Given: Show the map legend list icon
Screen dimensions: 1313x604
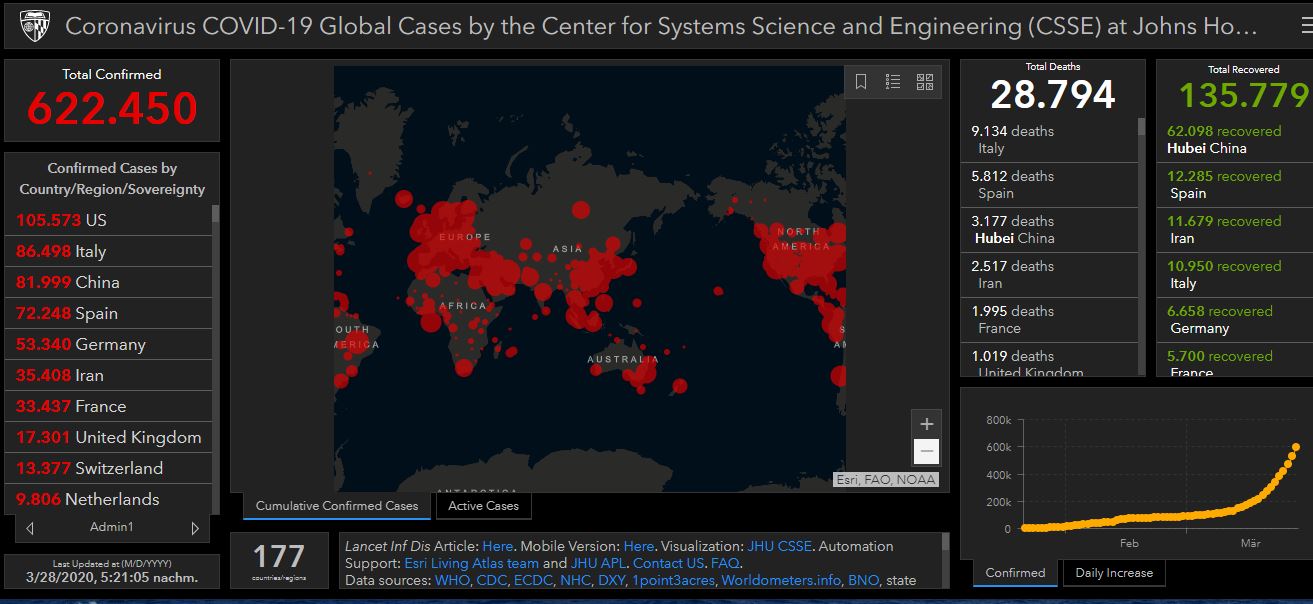Looking at the screenshot, I should click(893, 82).
